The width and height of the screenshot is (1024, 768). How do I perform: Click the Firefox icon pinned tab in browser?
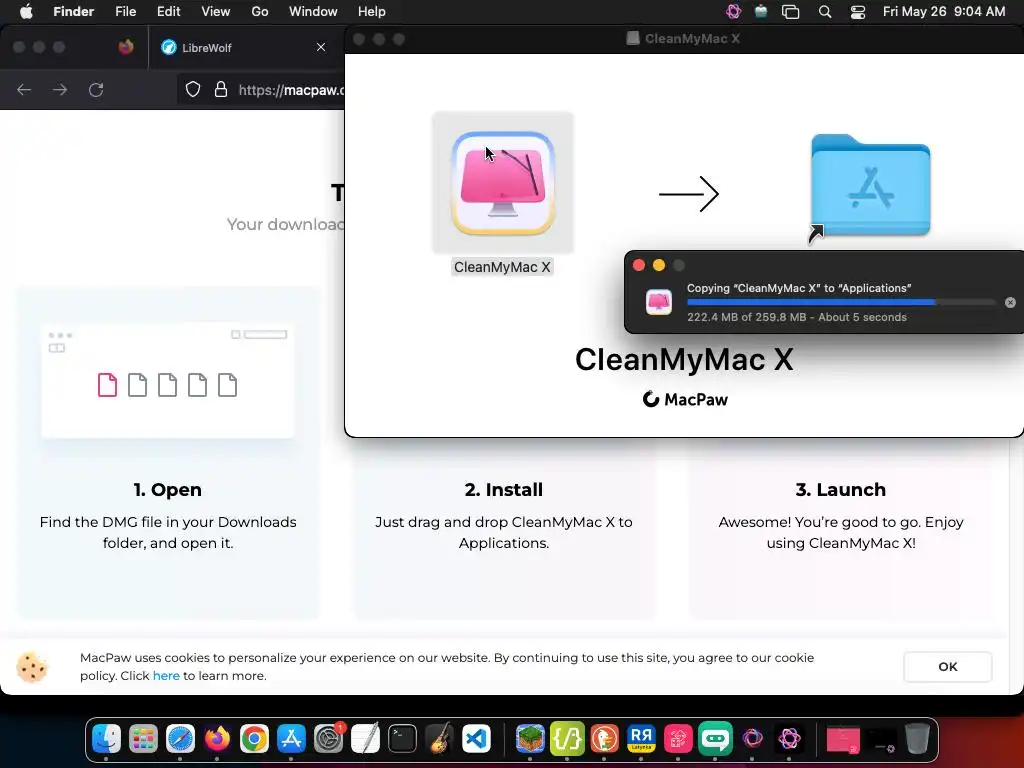click(x=126, y=47)
